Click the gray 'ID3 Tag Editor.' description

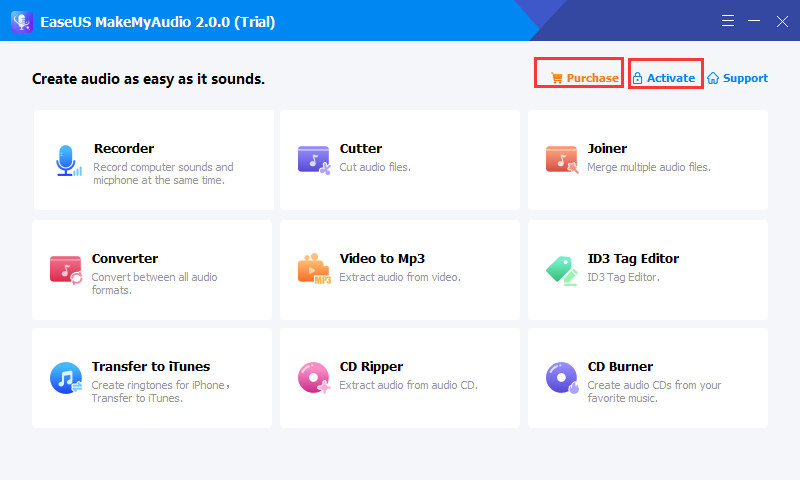(623, 277)
